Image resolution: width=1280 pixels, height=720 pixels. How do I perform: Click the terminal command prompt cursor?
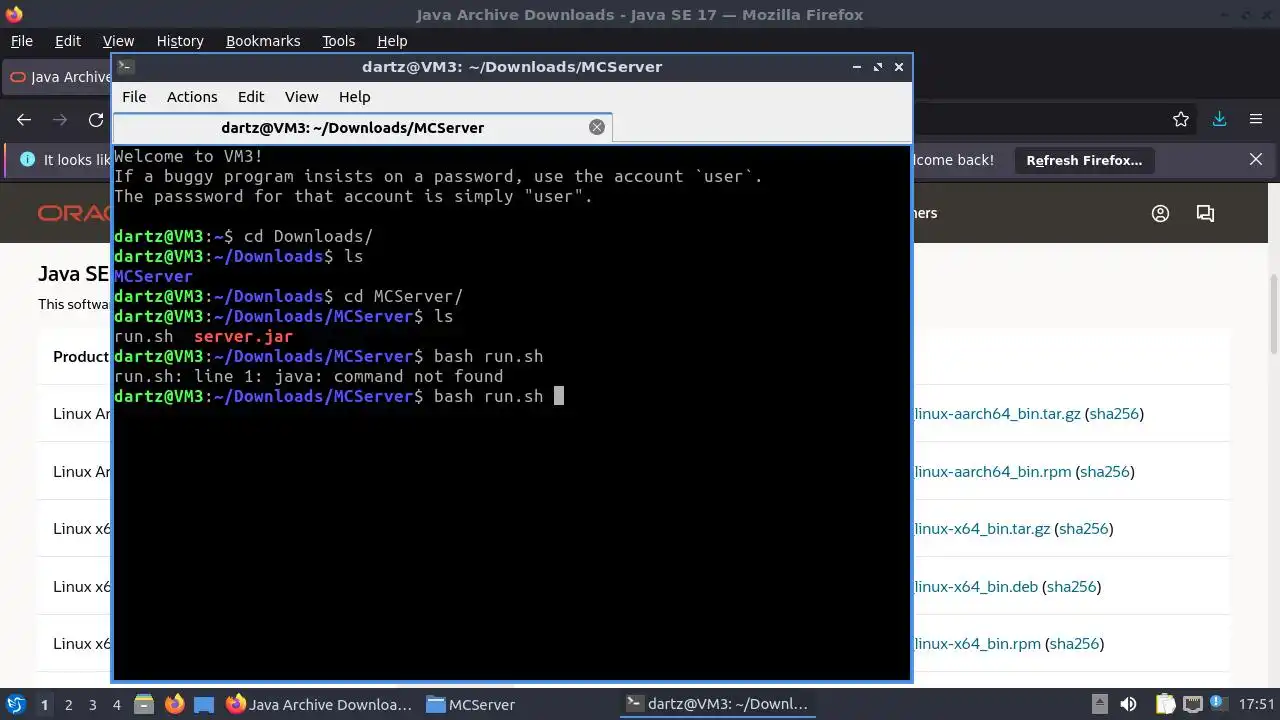point(559,396)
